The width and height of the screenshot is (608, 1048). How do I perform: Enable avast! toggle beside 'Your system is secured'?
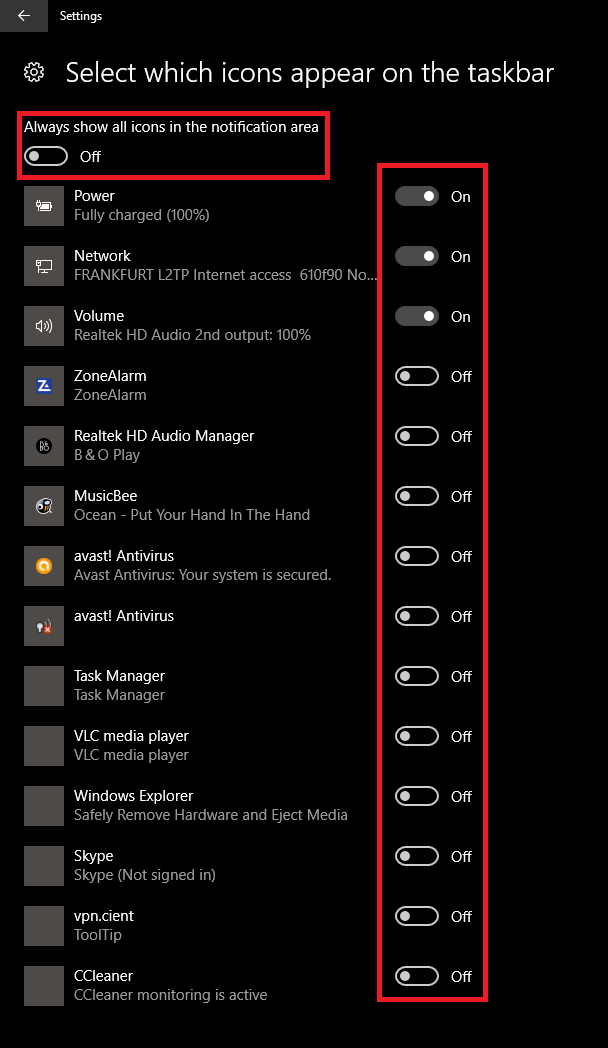point(417,556)
